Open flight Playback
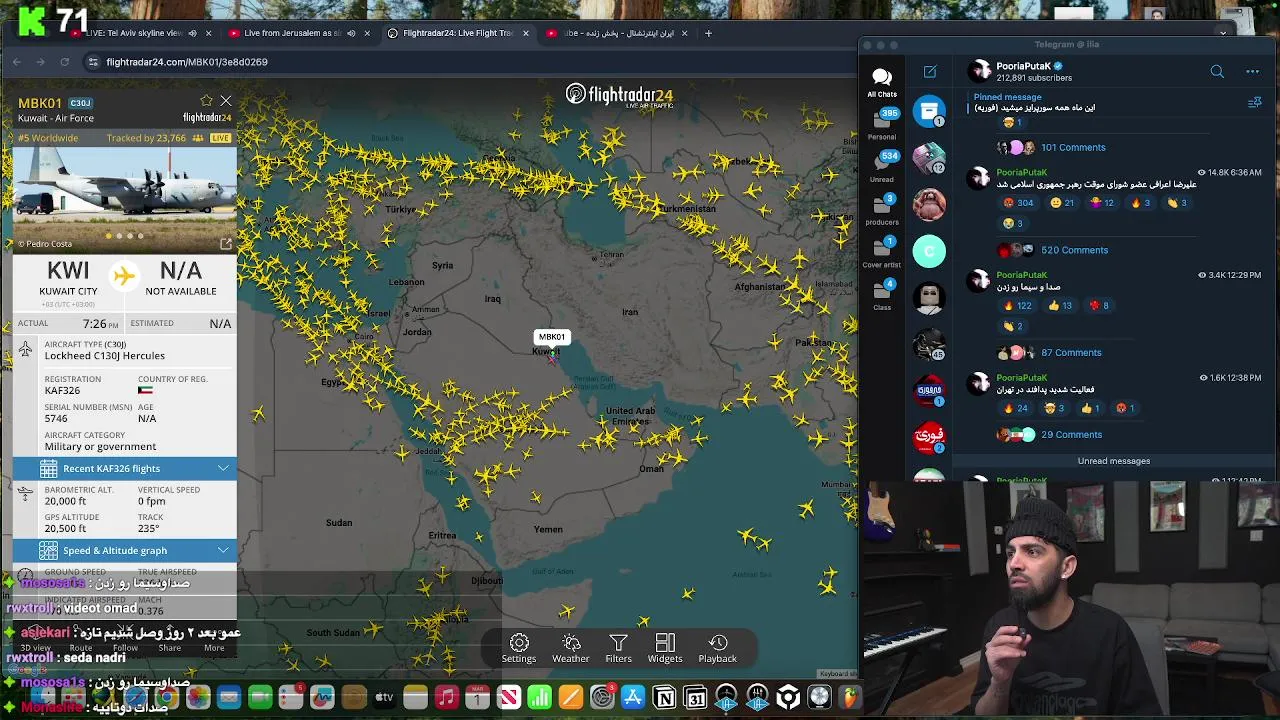 [x=717, y=648]
